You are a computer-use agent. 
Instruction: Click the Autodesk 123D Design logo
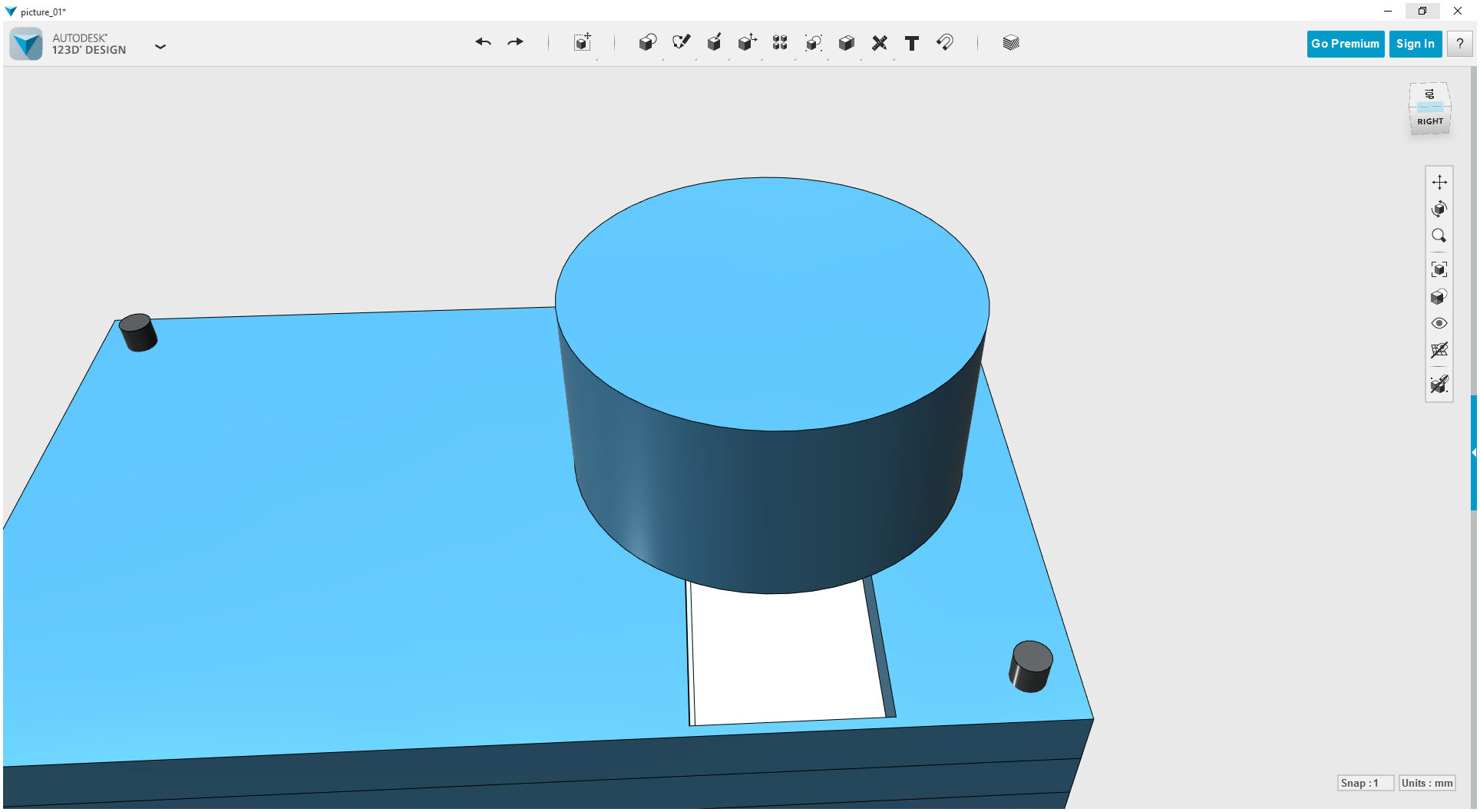coord(26,44)
